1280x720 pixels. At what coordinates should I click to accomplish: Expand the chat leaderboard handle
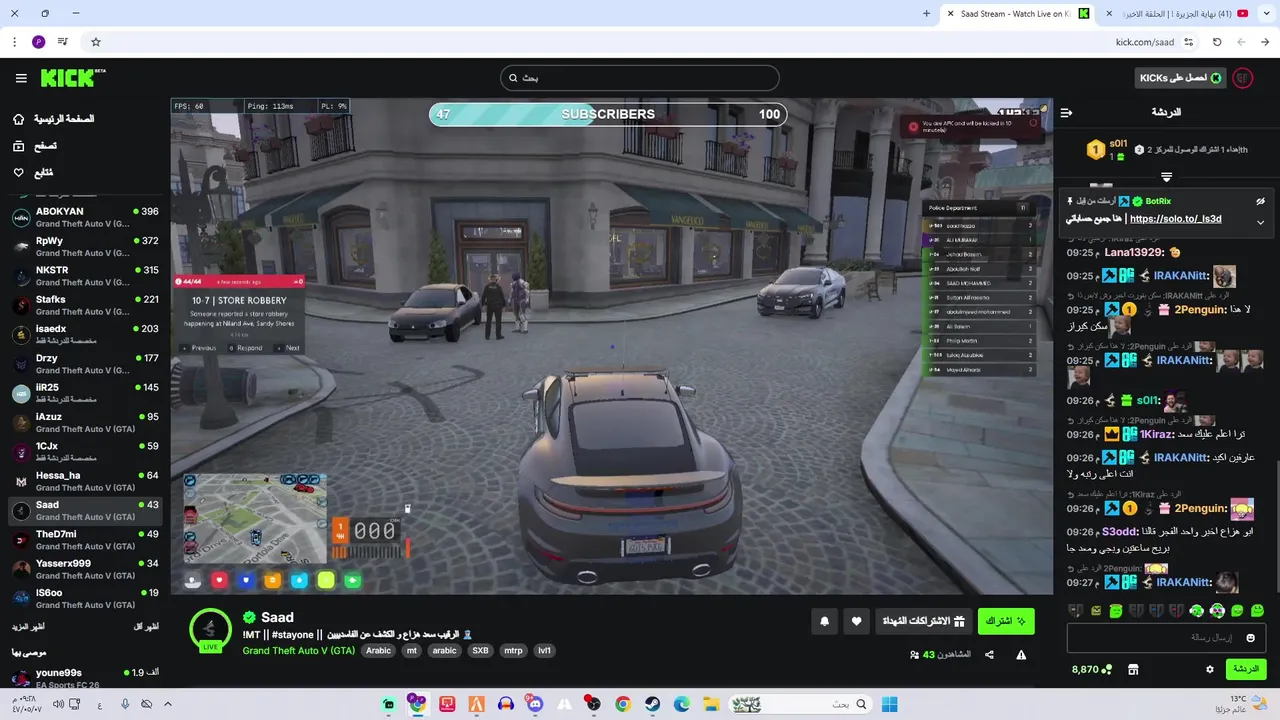pyautogui.click(x=1166, y=176)
